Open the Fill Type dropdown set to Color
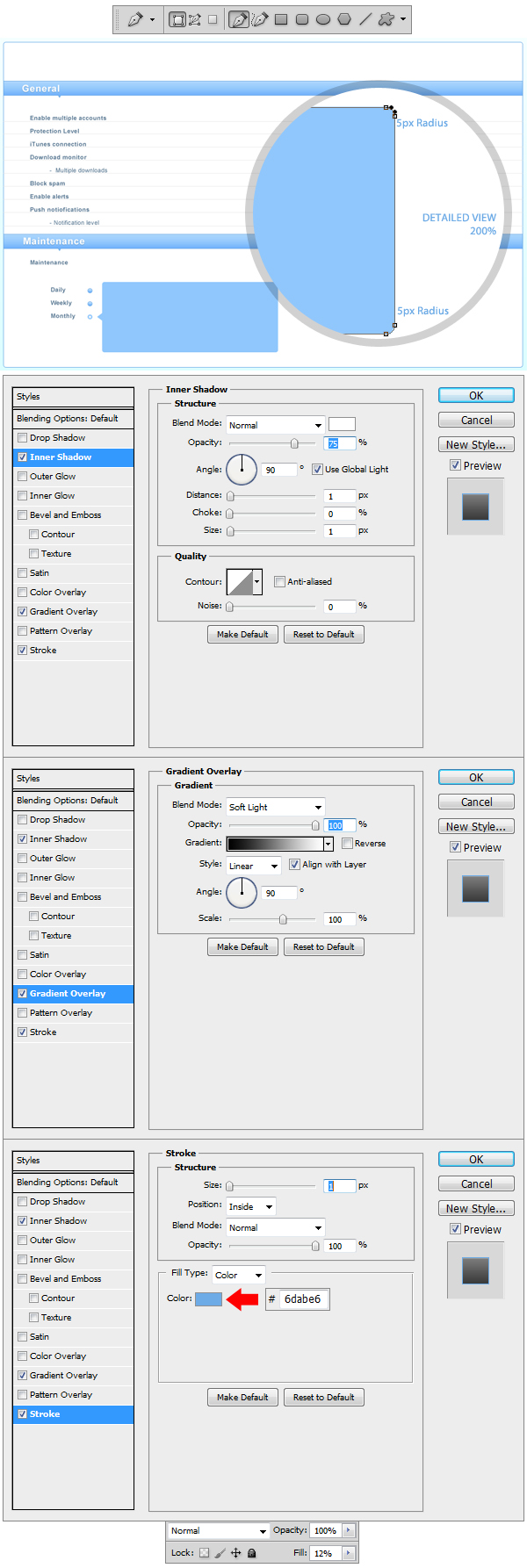Screen dimensions: 527x1568 [x=239, y=1275]
